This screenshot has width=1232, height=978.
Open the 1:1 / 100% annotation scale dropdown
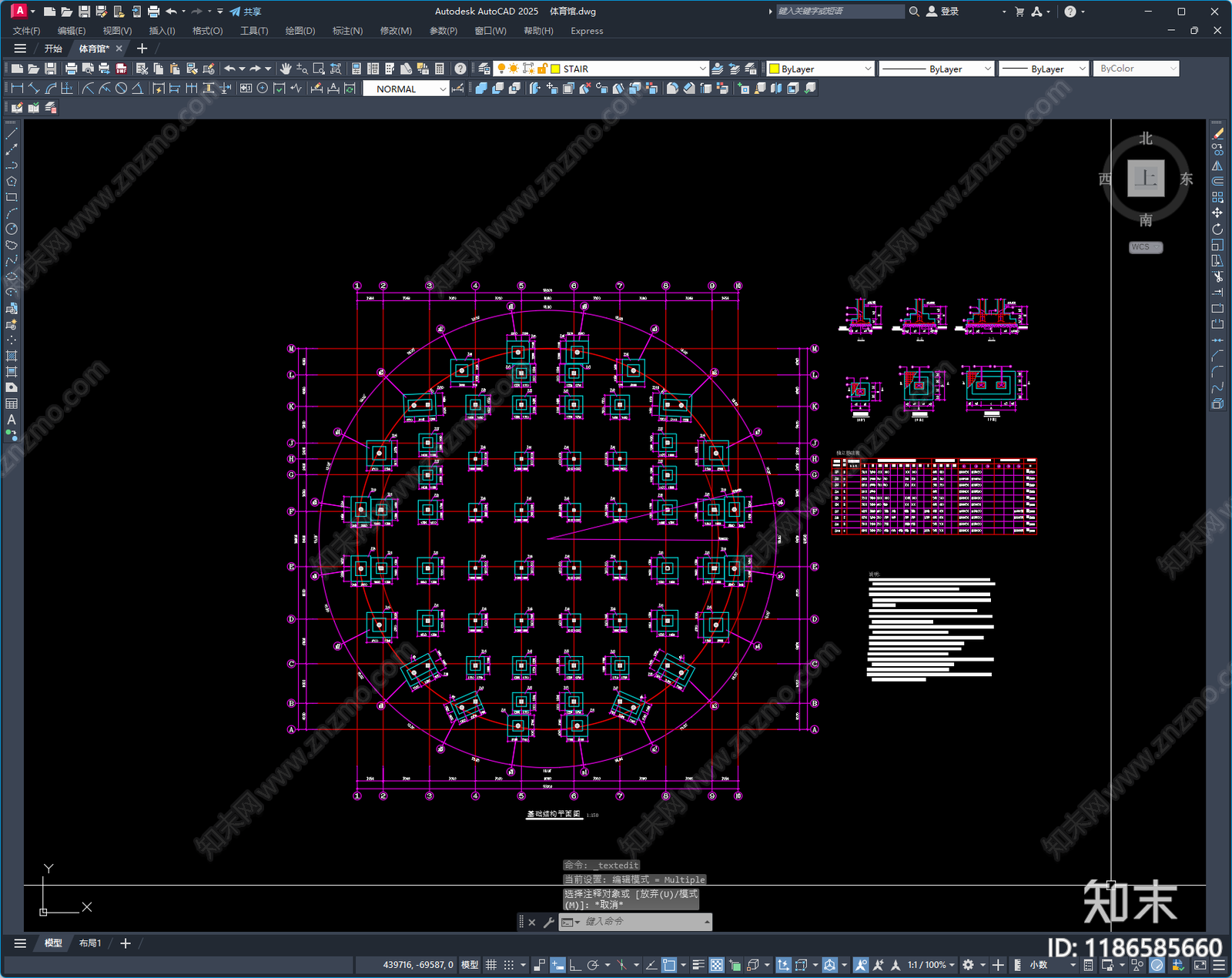coord(931,965)
